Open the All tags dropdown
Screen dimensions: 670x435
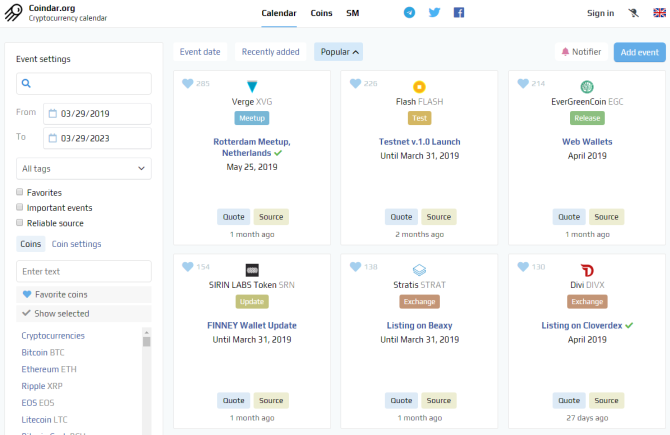(84, 169)
